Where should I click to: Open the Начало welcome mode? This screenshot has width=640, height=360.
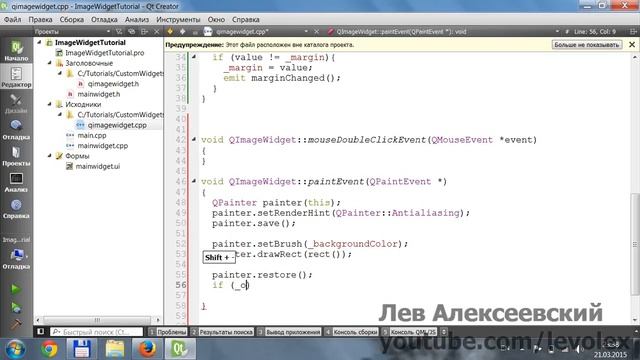[x=16, y=51]
